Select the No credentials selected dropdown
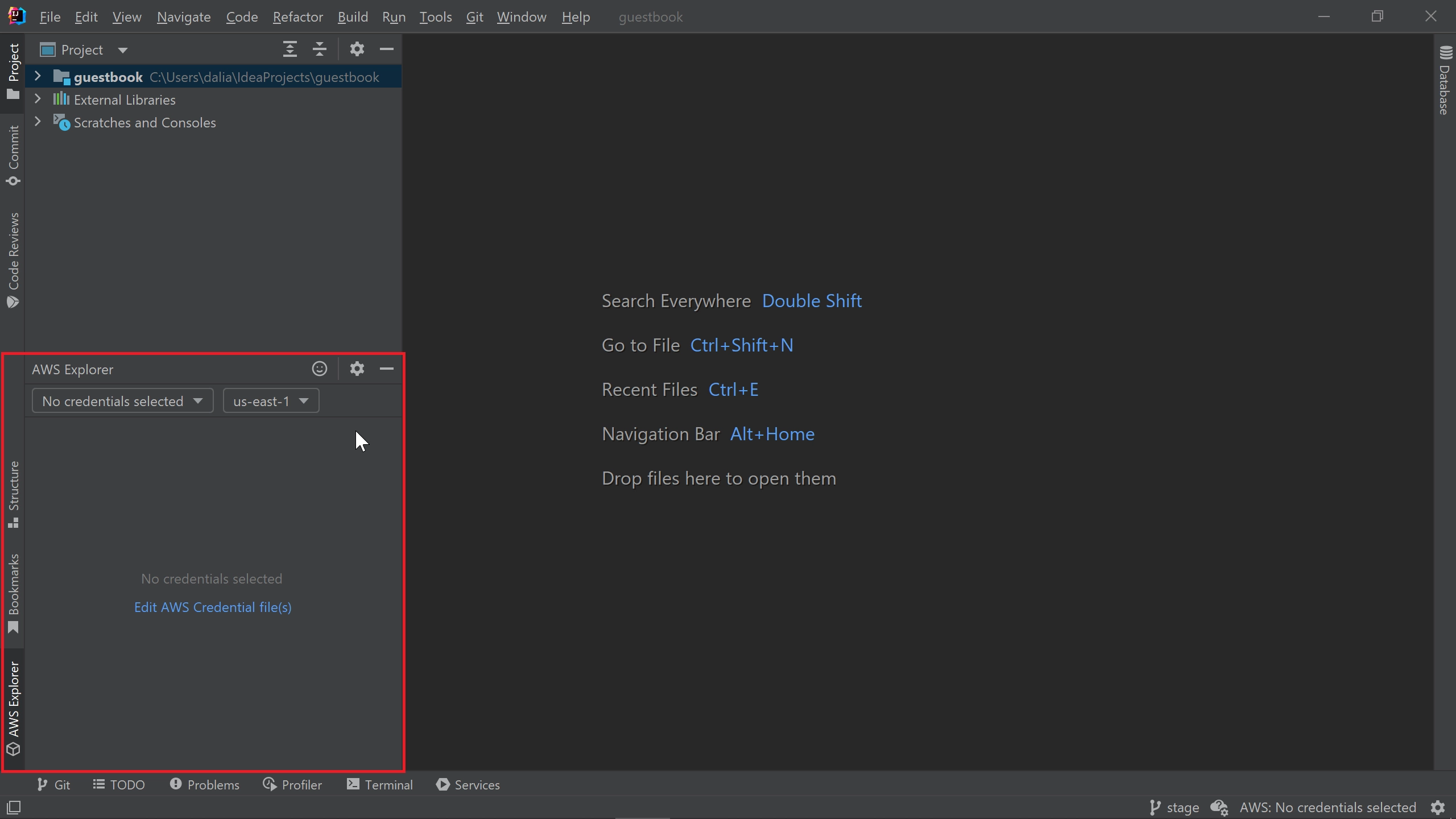 point(120,400)
